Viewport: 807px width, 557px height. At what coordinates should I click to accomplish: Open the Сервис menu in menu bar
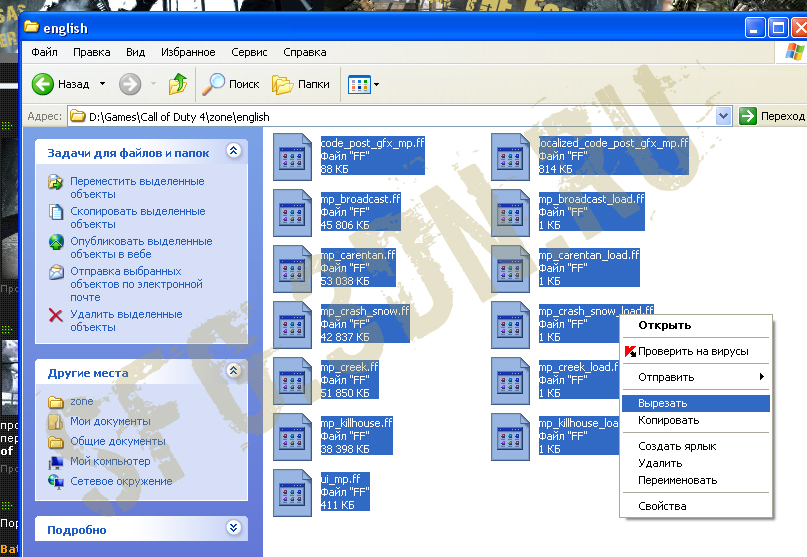click(x=249, y=52)
